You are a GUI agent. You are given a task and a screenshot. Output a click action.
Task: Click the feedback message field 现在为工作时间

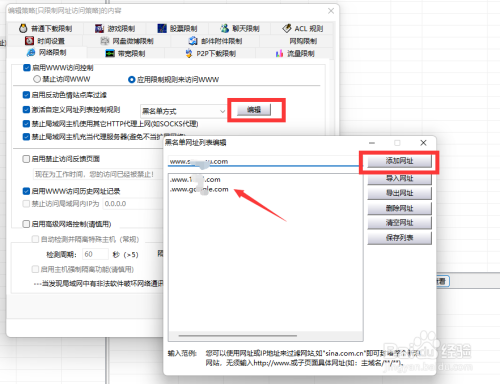(97, 174)
